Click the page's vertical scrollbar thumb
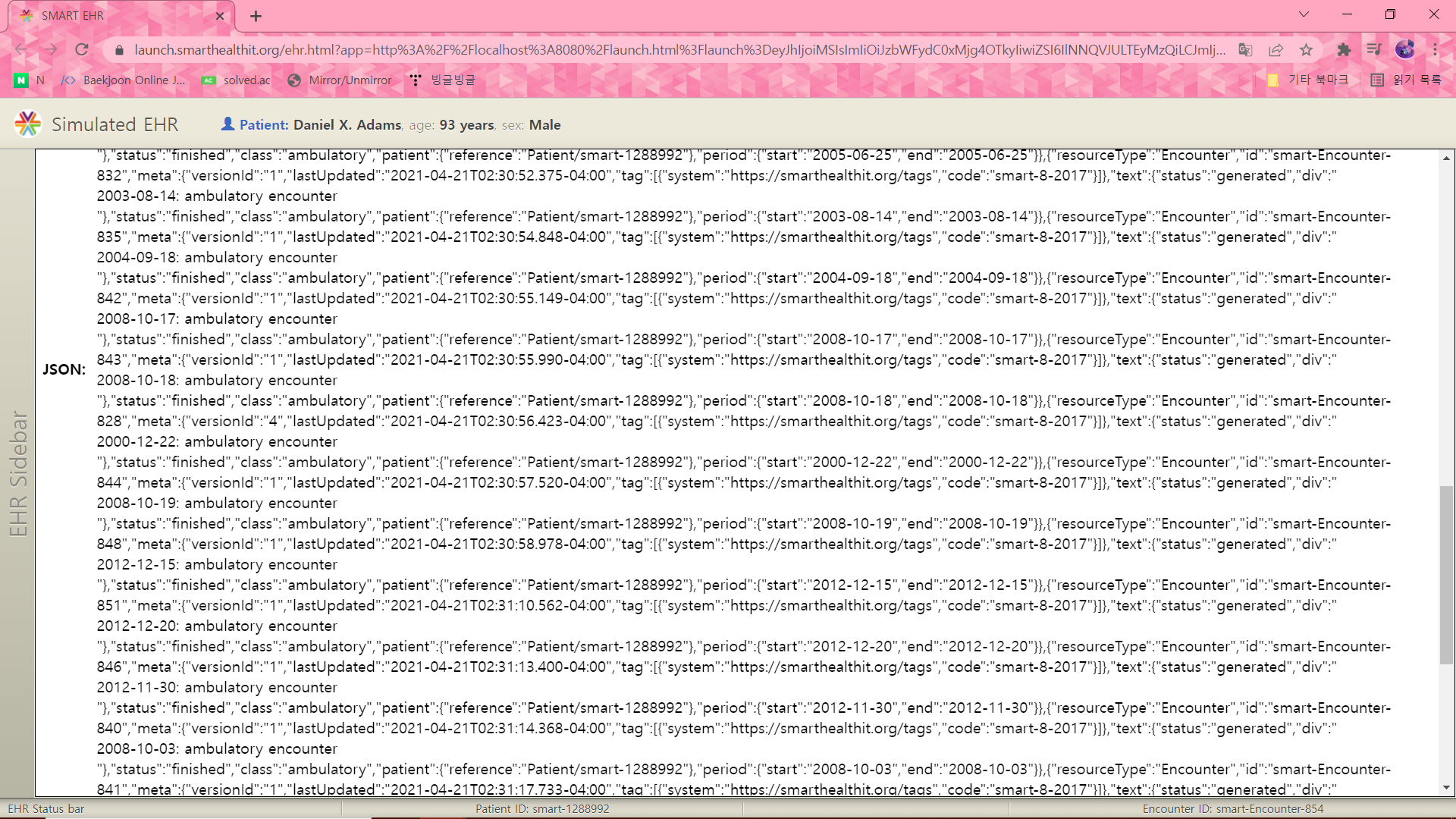1456x819 pixels. (1446, 576)
